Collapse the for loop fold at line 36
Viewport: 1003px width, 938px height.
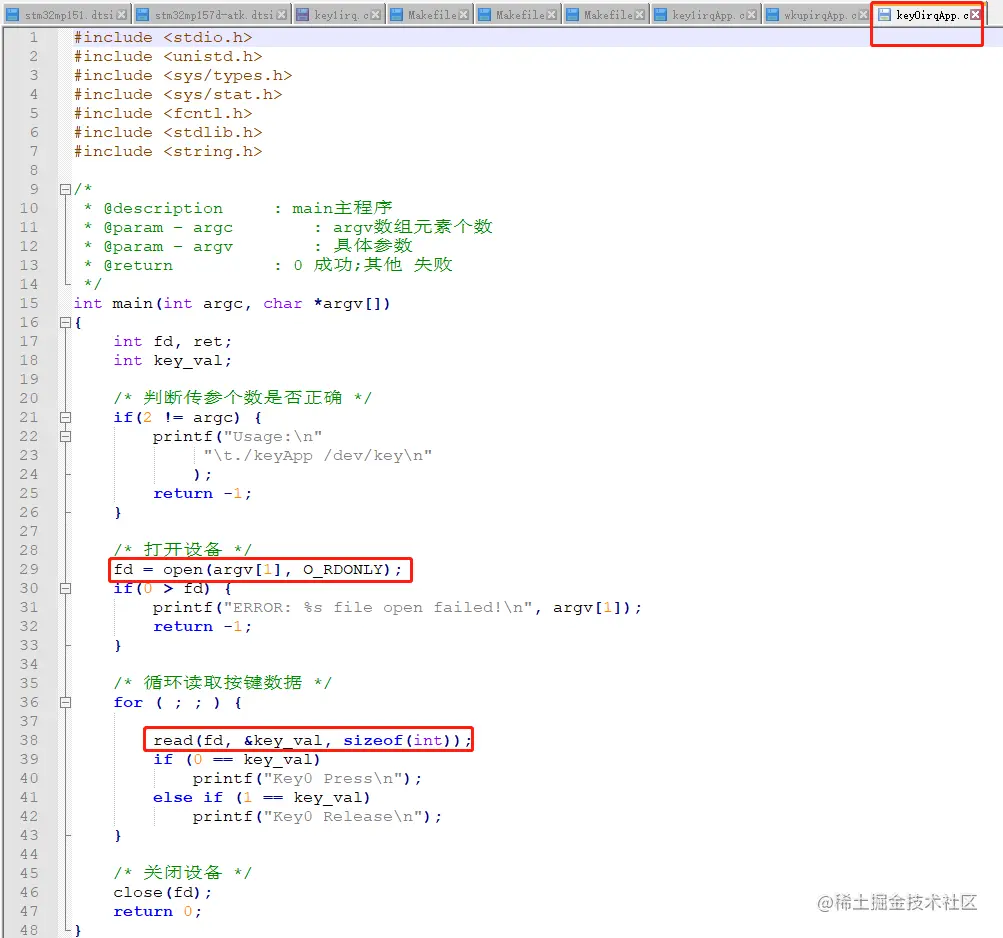pyautogui.click(x=65, y=702)
